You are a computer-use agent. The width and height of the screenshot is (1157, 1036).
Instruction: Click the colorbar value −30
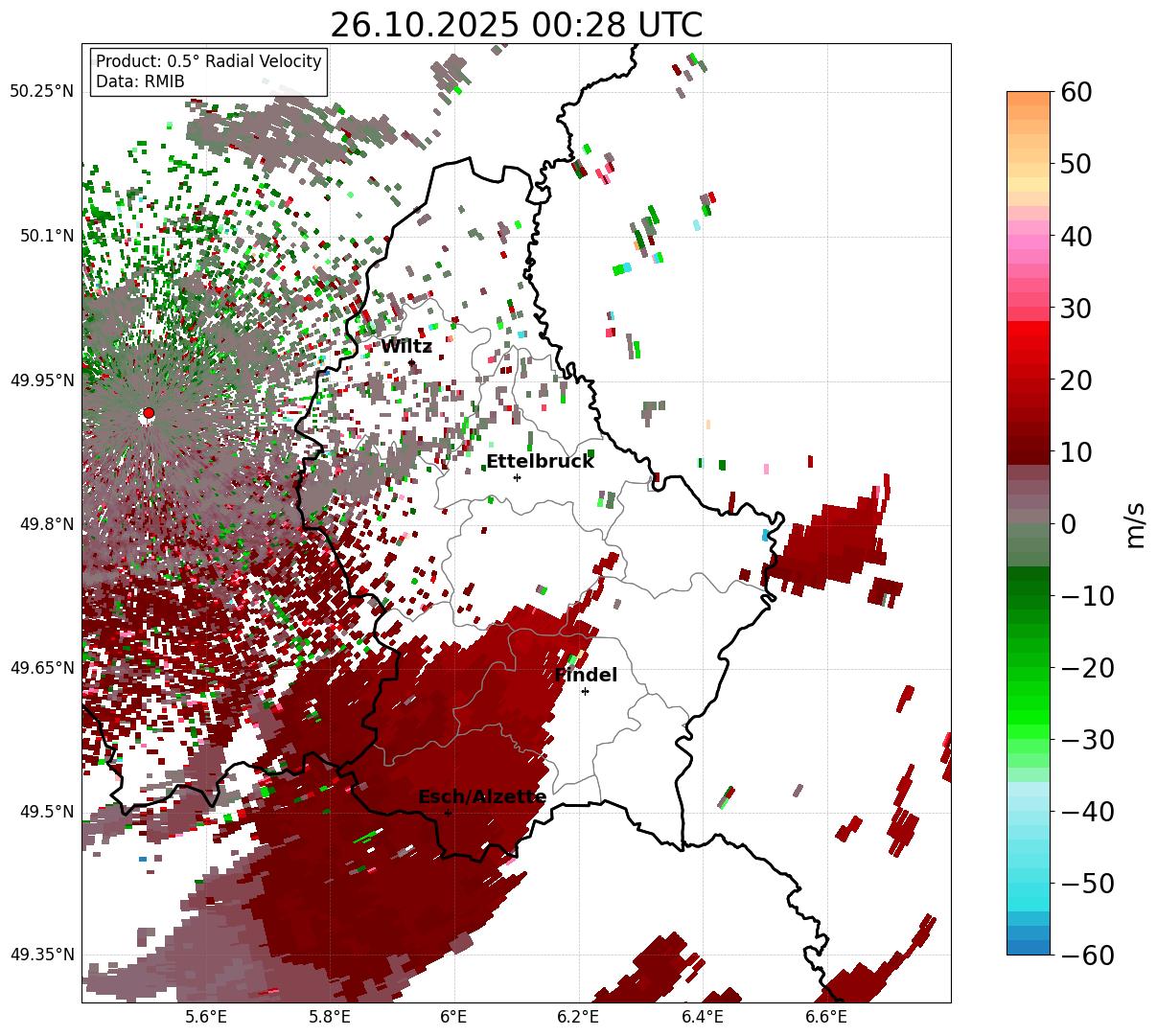1087,740
